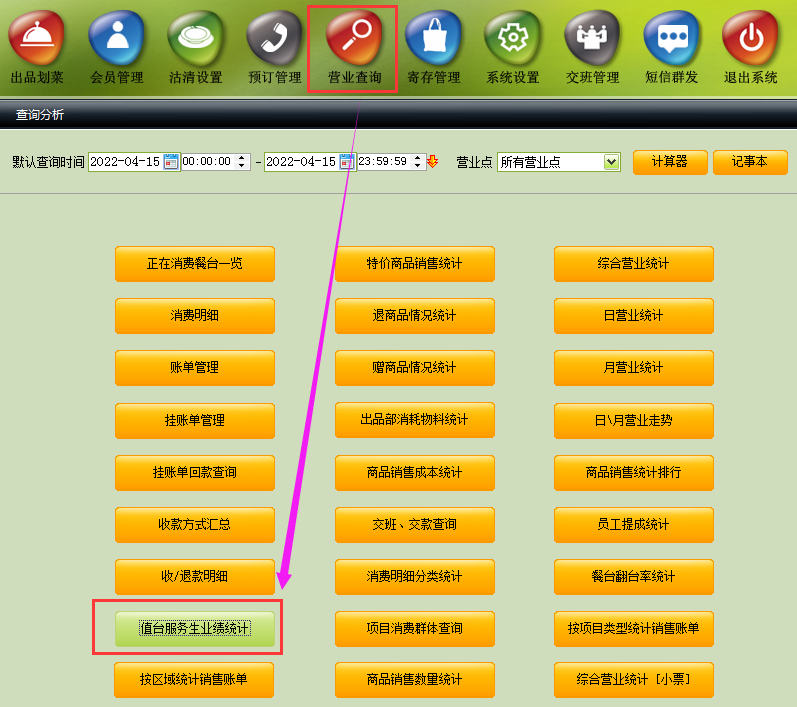Open 会员管理 member management icon
797x707 pixels.
(x=117, y=39)
